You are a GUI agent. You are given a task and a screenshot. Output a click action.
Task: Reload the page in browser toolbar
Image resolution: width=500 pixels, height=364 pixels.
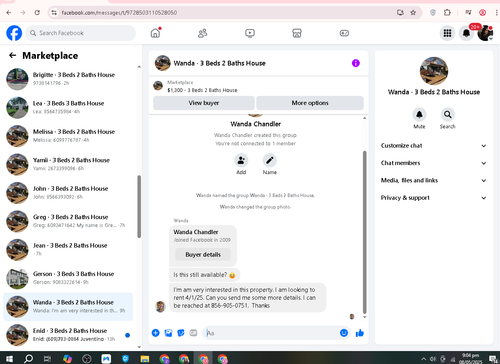(x=37, y=13)
